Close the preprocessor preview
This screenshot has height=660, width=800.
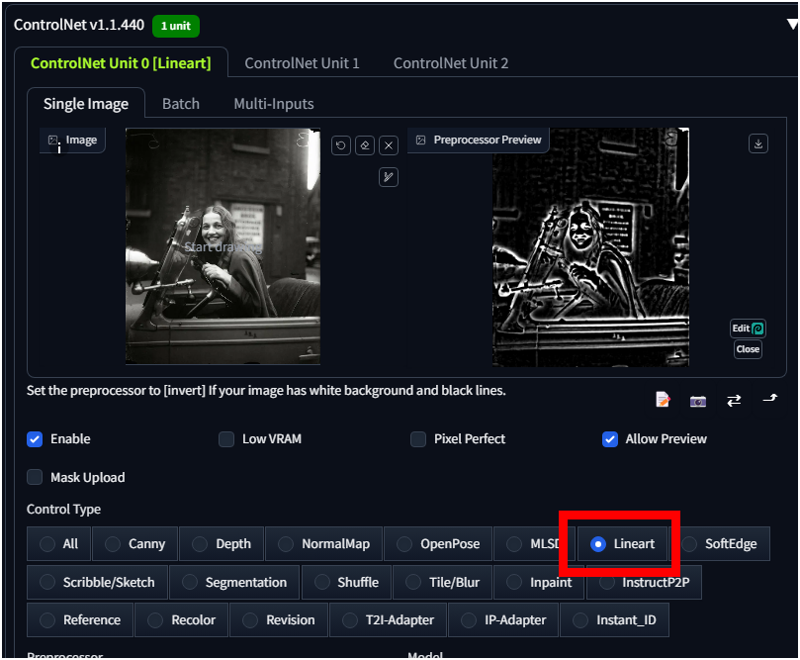coord(748,349)
